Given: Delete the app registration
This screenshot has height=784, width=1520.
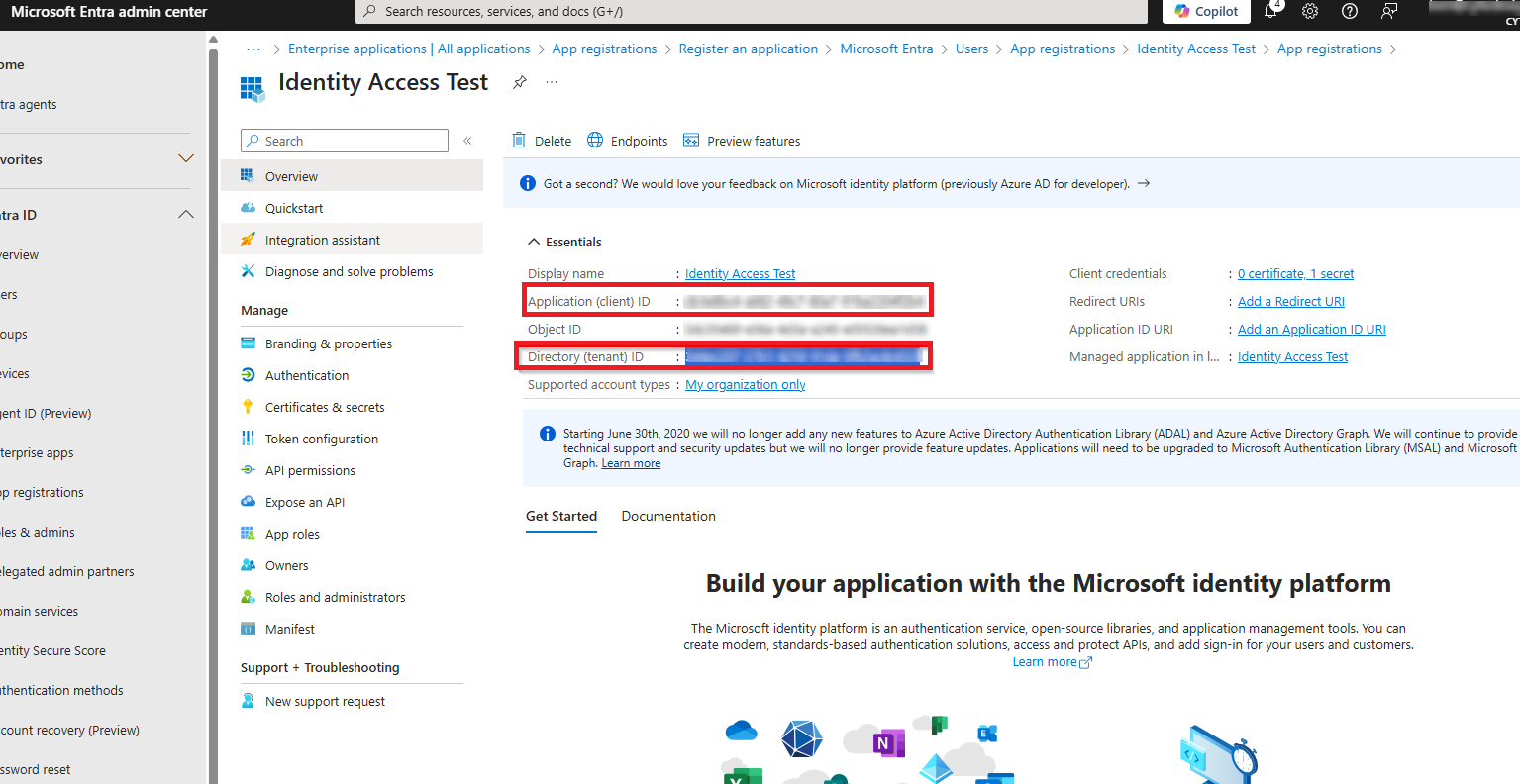Looking at the screenshot, I should (542, 141).
